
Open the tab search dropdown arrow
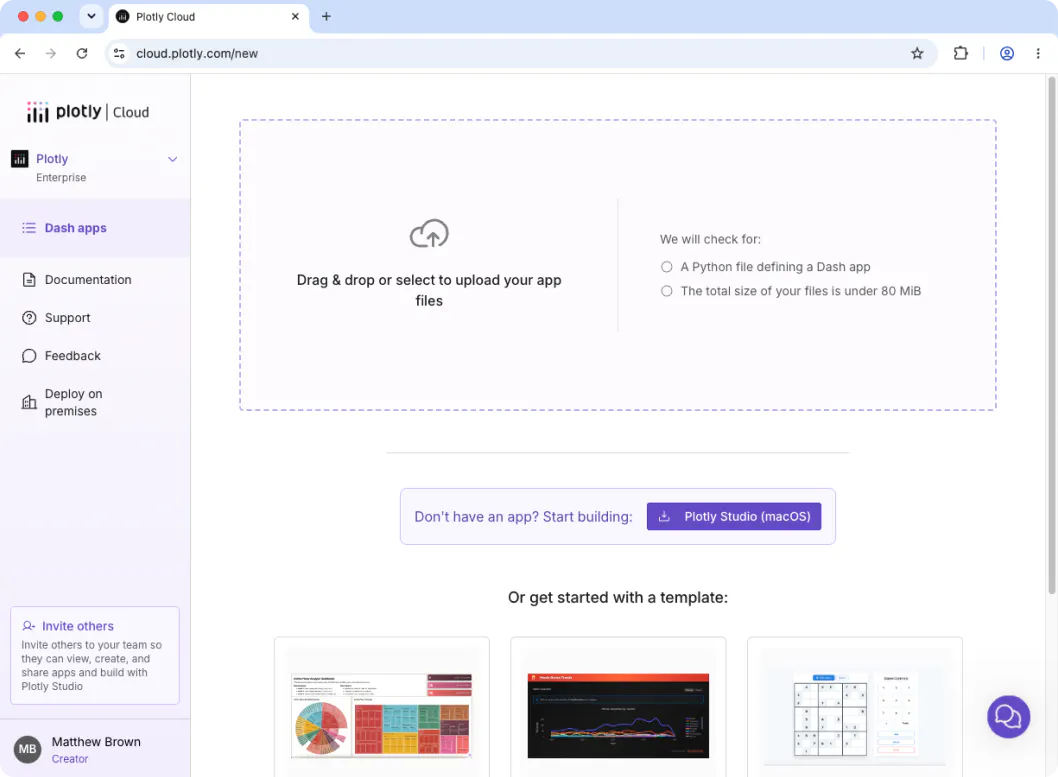coord(91,16)
